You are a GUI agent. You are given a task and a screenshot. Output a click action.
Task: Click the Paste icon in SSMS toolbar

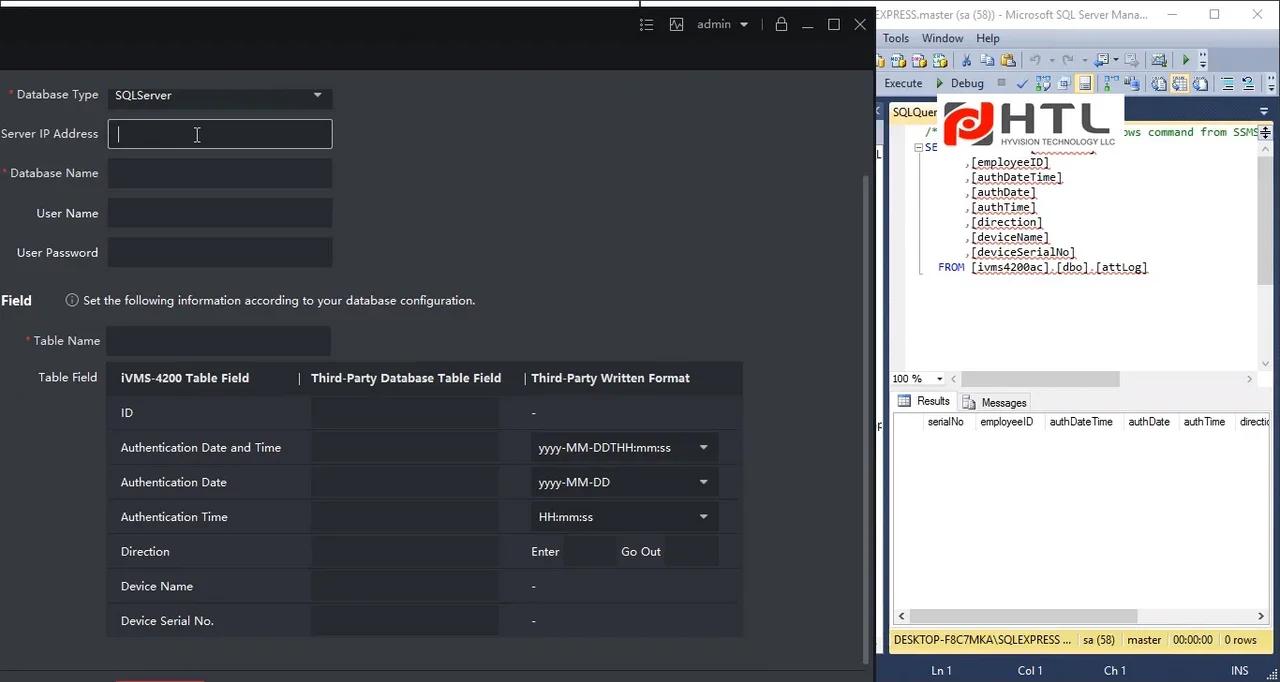tap(1006, 60)
